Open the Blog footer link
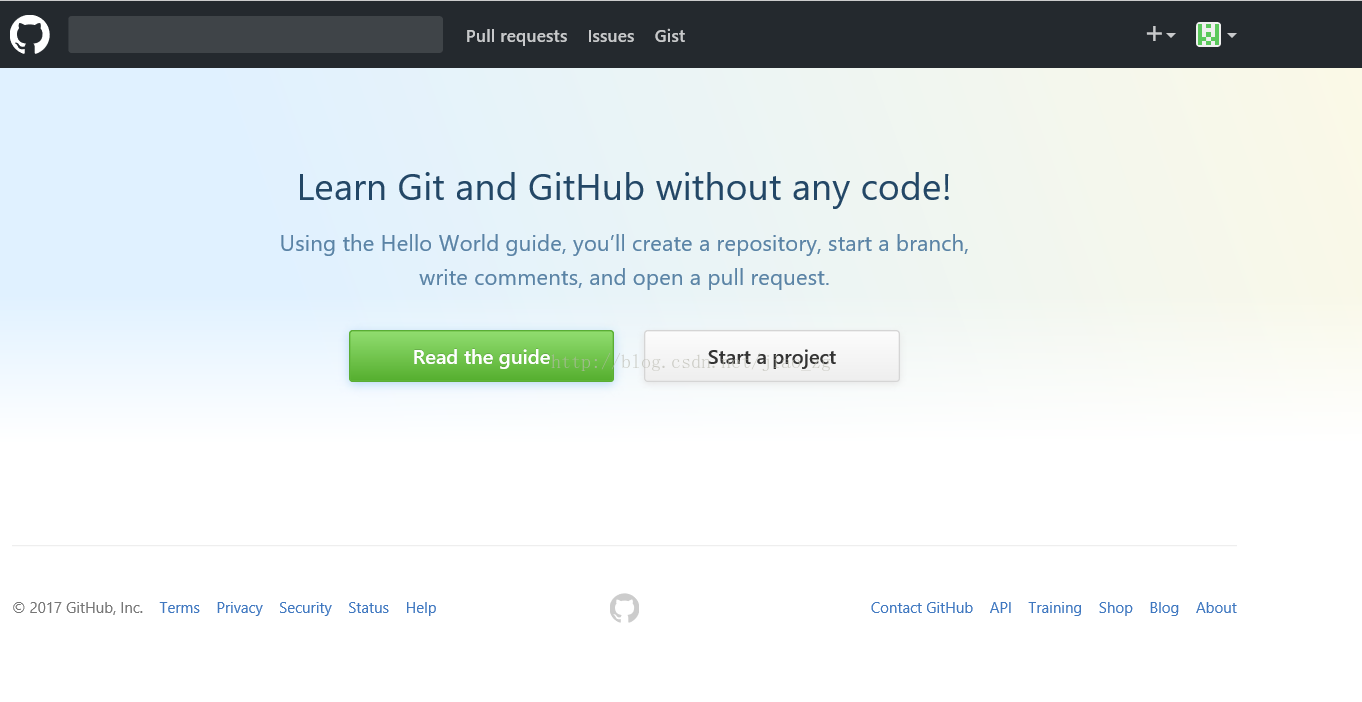The image size is (1362, 702). pos(1164,608)
